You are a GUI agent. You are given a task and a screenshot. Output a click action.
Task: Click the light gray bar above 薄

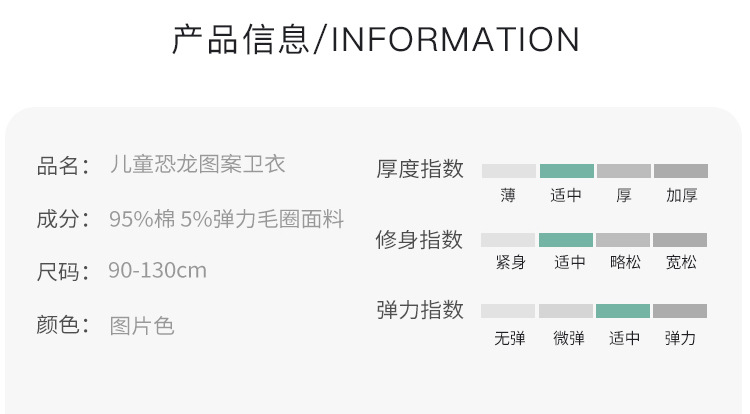click(509, 171)
